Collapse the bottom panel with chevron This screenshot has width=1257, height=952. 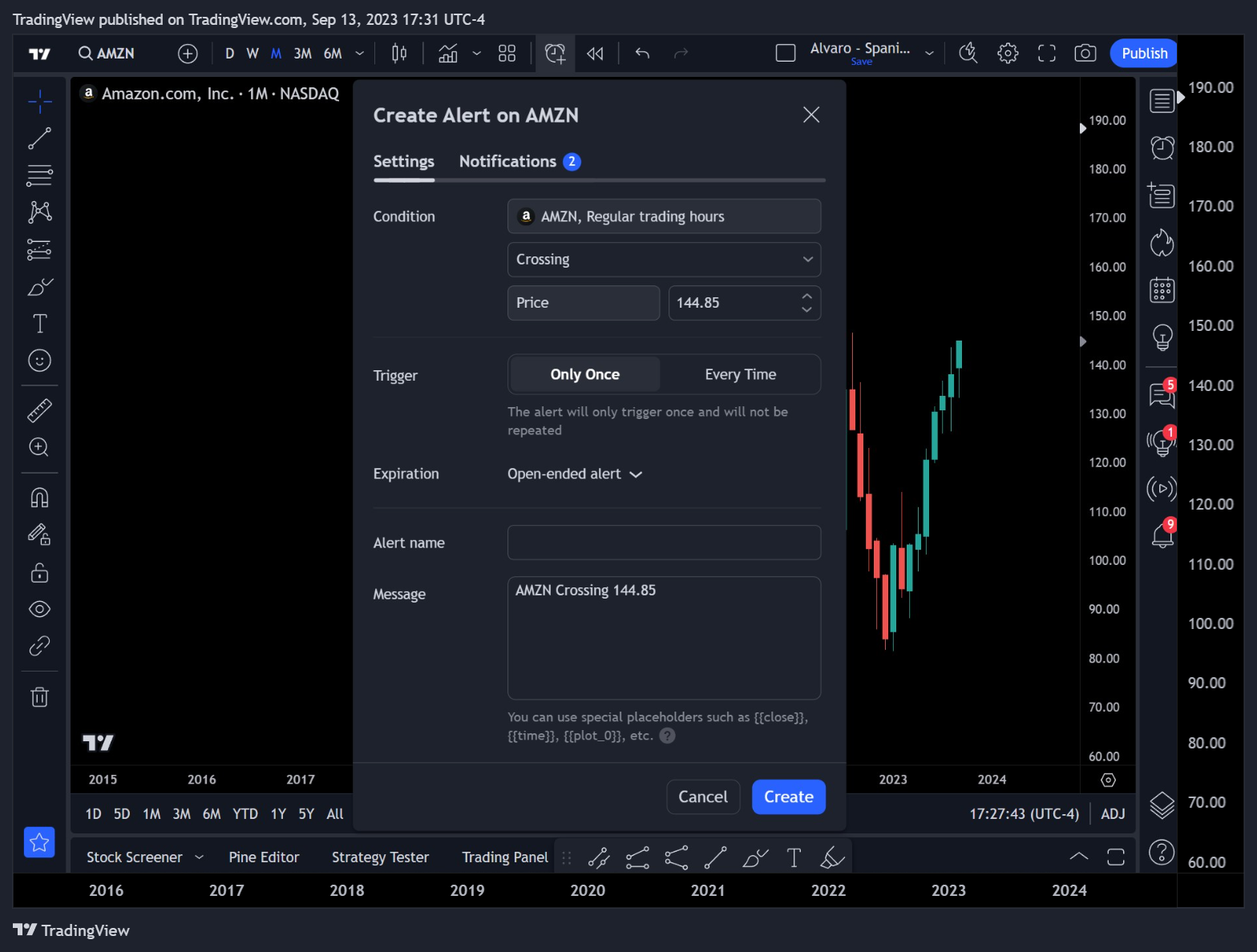point(1079,857)
